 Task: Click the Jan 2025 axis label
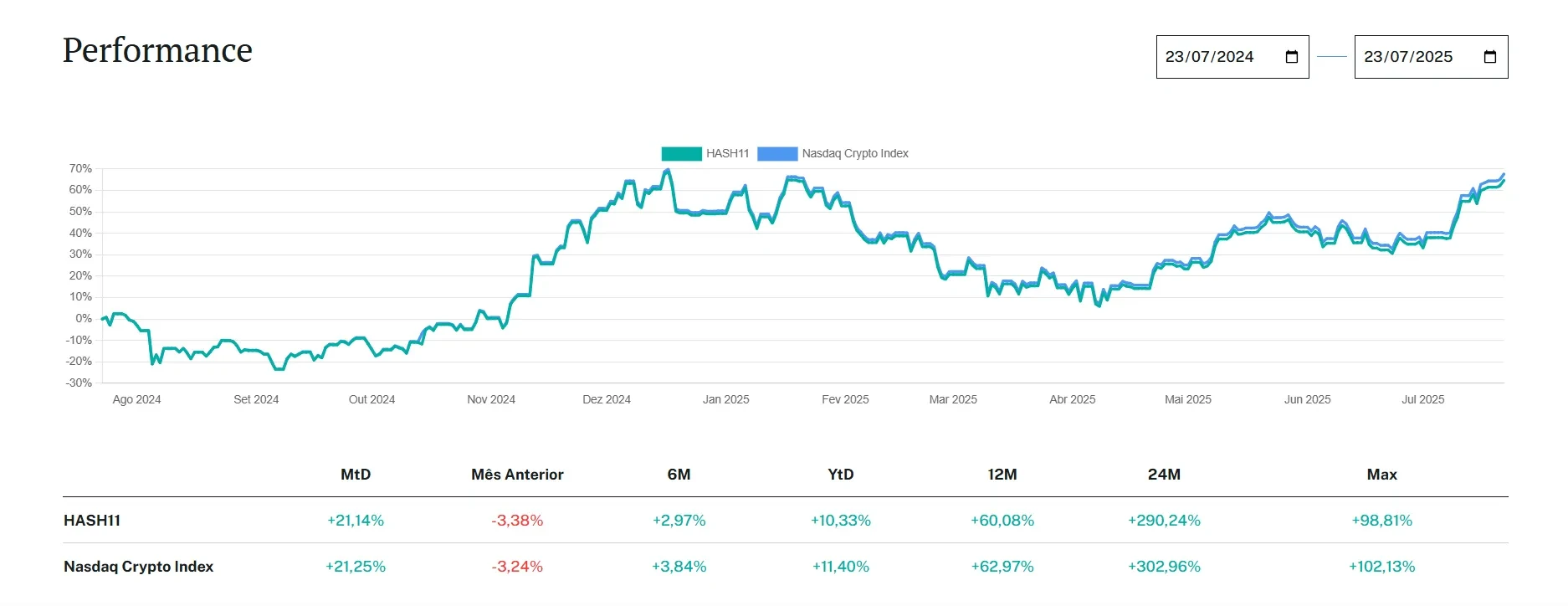[x=725, y=400]
